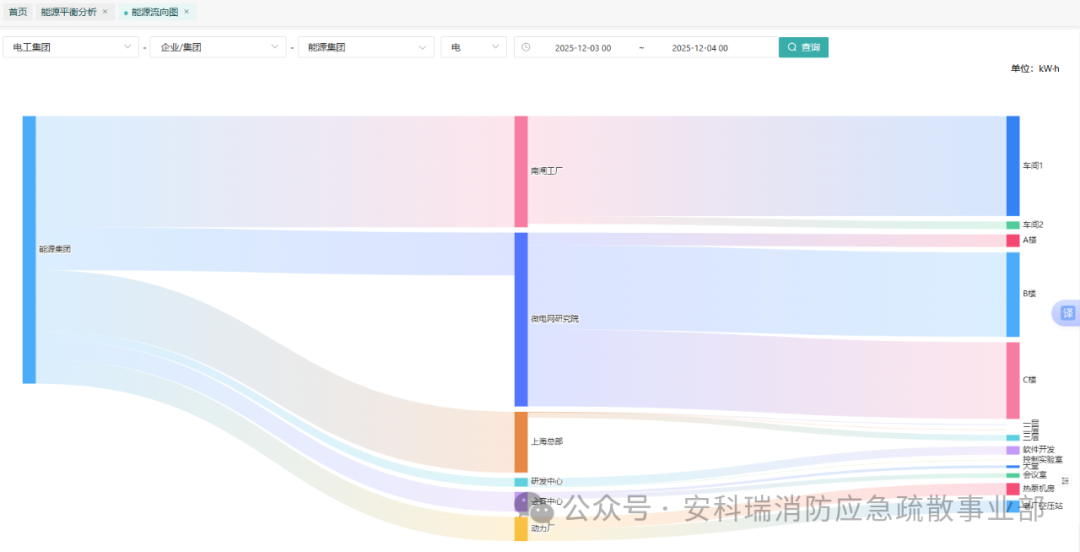Image resolution: width=1080 pixels, height=552 pixels.
Task: Select the yellow 动力厂 node
Action: pos(521,529)
